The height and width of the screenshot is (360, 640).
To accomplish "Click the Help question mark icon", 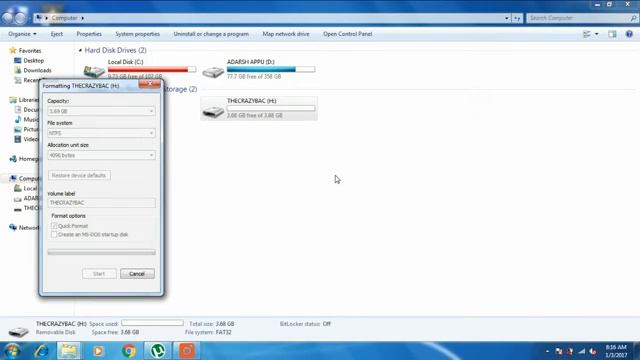I will [x=629, y=34].
